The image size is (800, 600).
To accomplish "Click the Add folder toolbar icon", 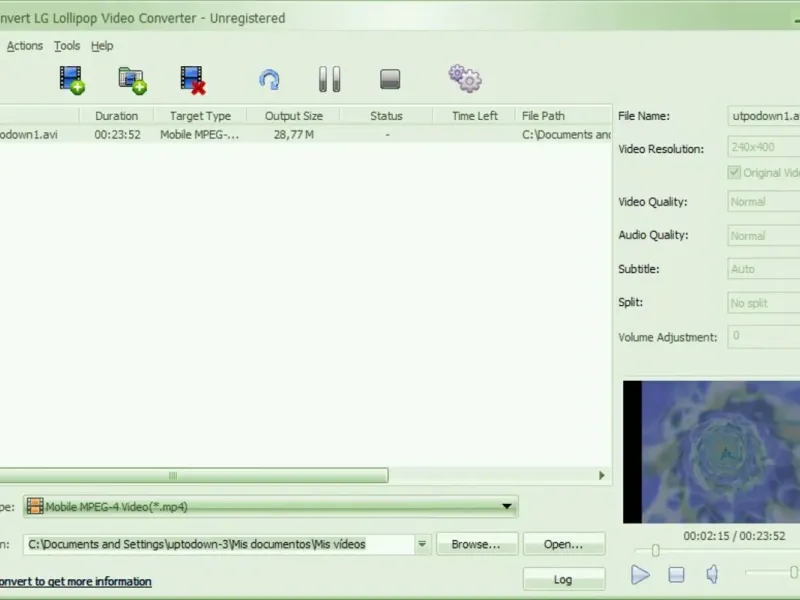I will tap(133, 80).
